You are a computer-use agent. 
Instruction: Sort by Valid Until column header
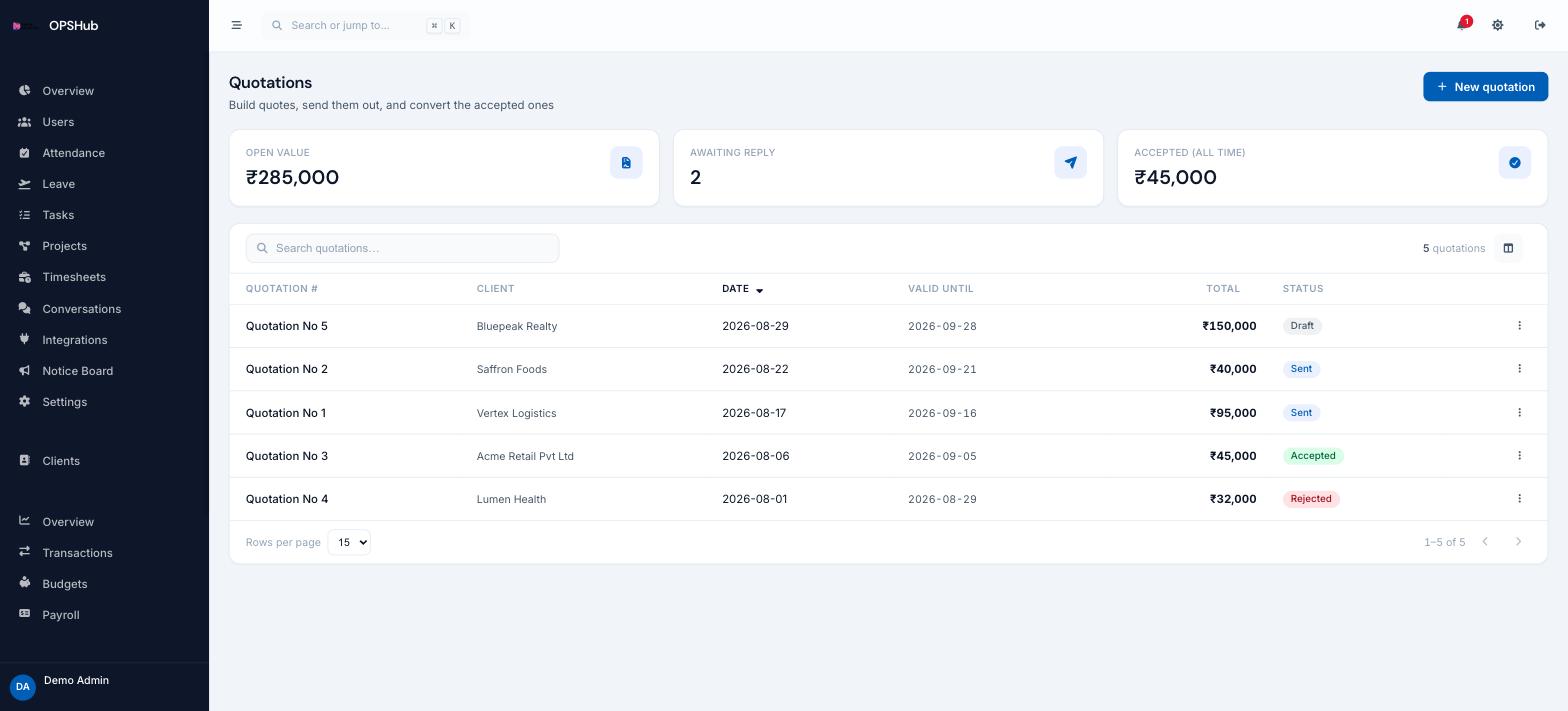pos(940,289)
